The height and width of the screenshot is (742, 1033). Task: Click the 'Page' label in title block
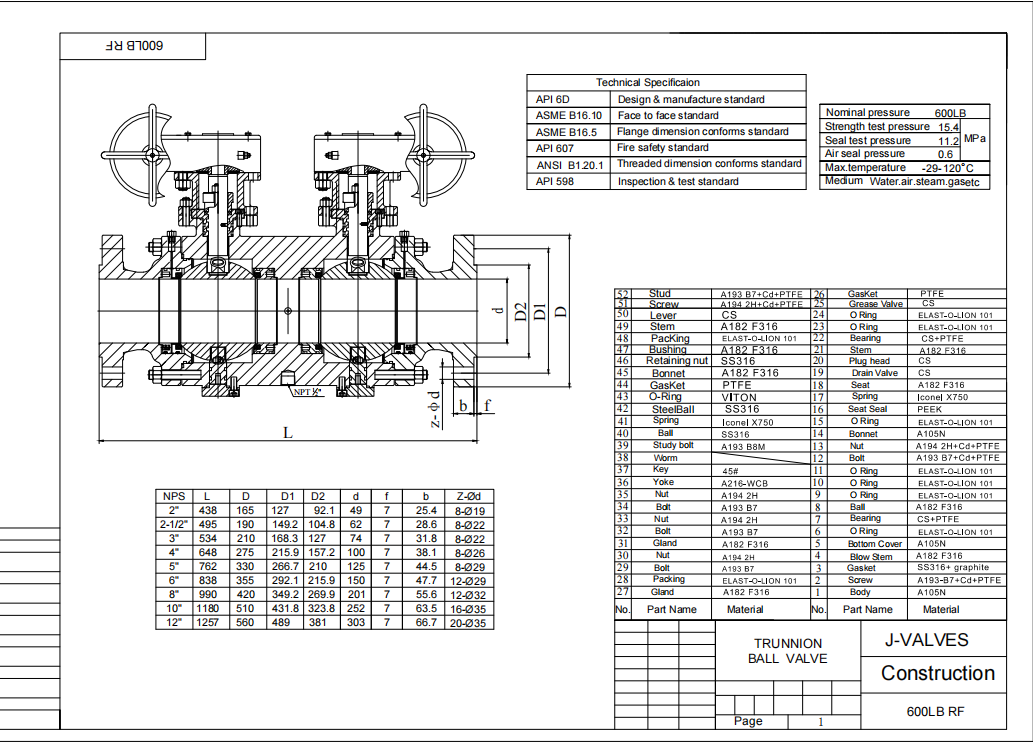point(748,721)
